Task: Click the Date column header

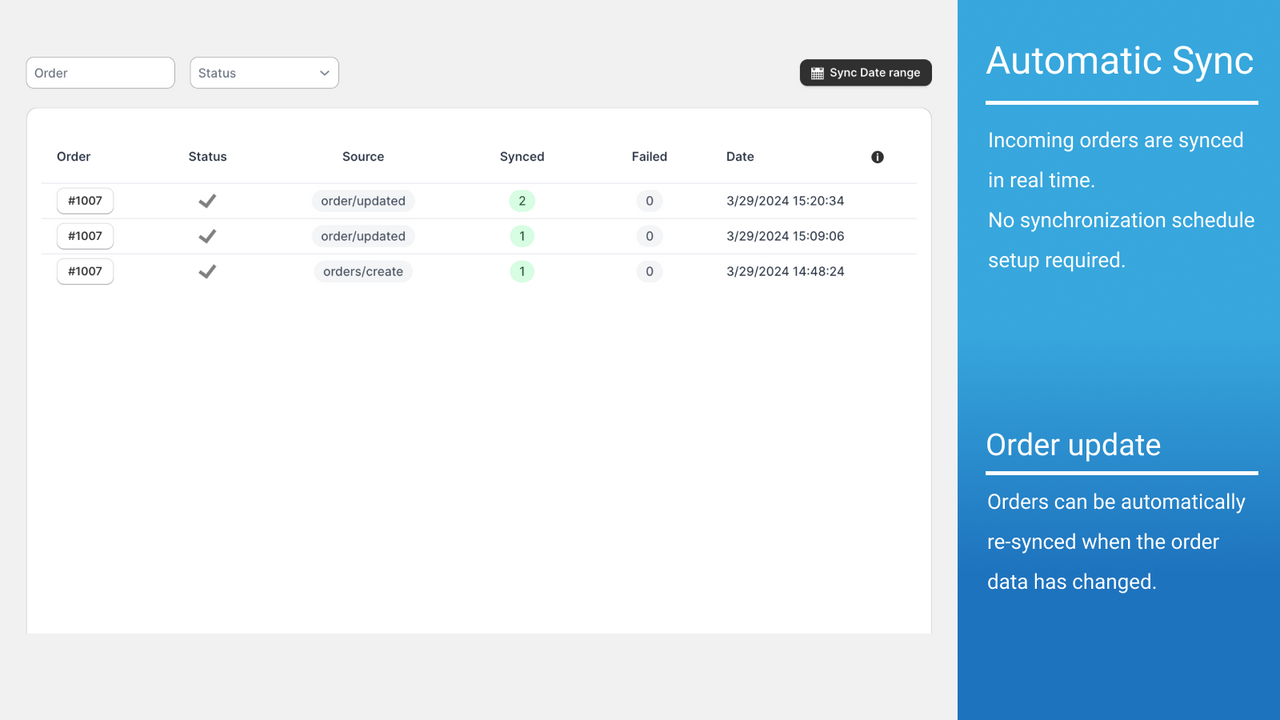Action: coord(740,157)
